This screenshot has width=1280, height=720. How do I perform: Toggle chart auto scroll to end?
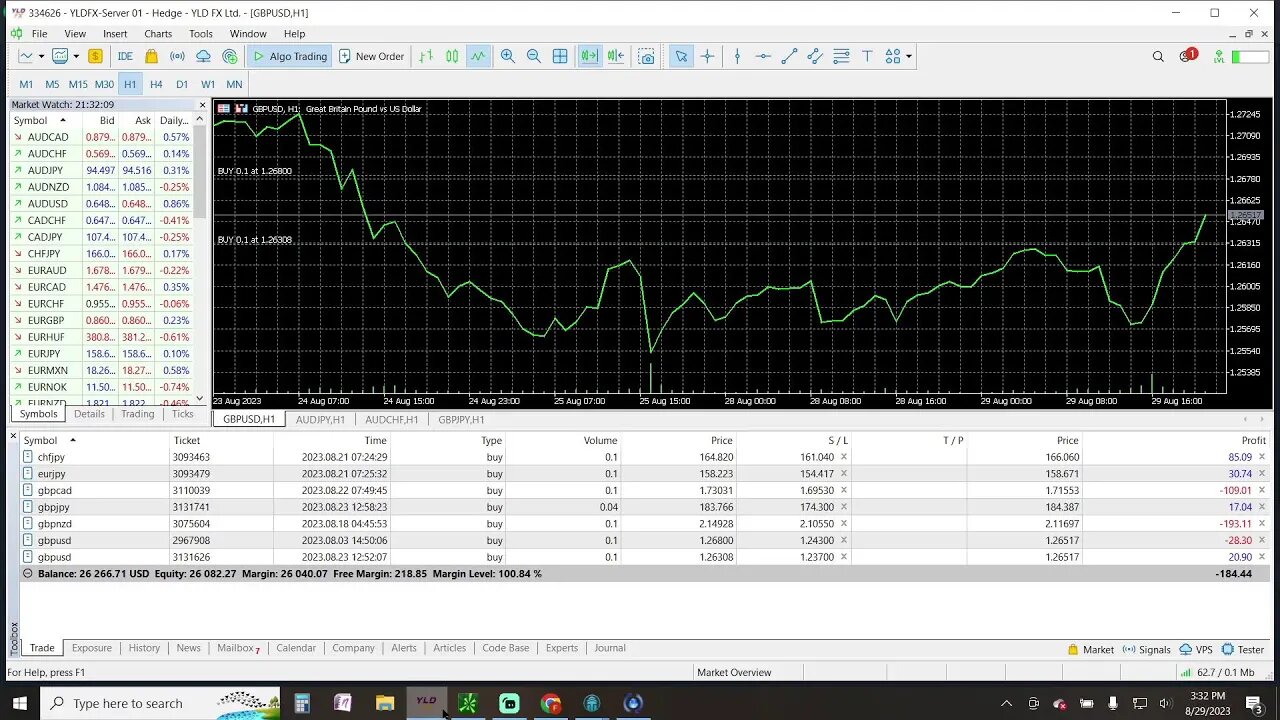589,57
